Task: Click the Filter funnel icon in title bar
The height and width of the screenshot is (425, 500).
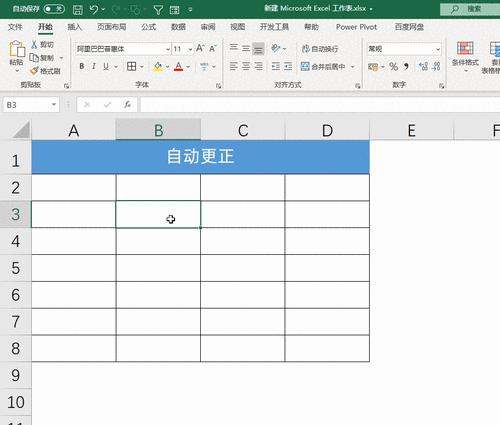Action: point(158,10)
